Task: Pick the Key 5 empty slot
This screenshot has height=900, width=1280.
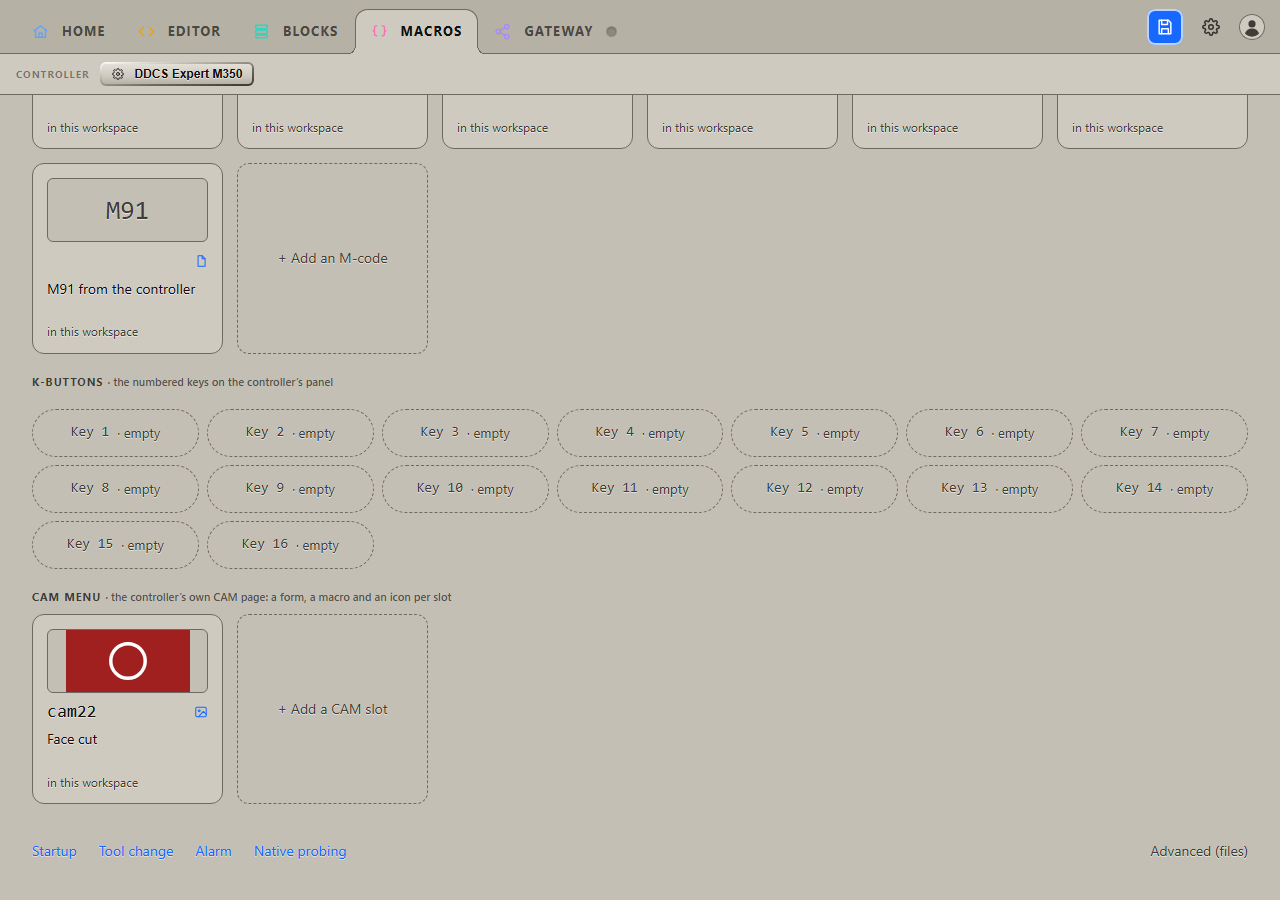Action: (814, 433)
